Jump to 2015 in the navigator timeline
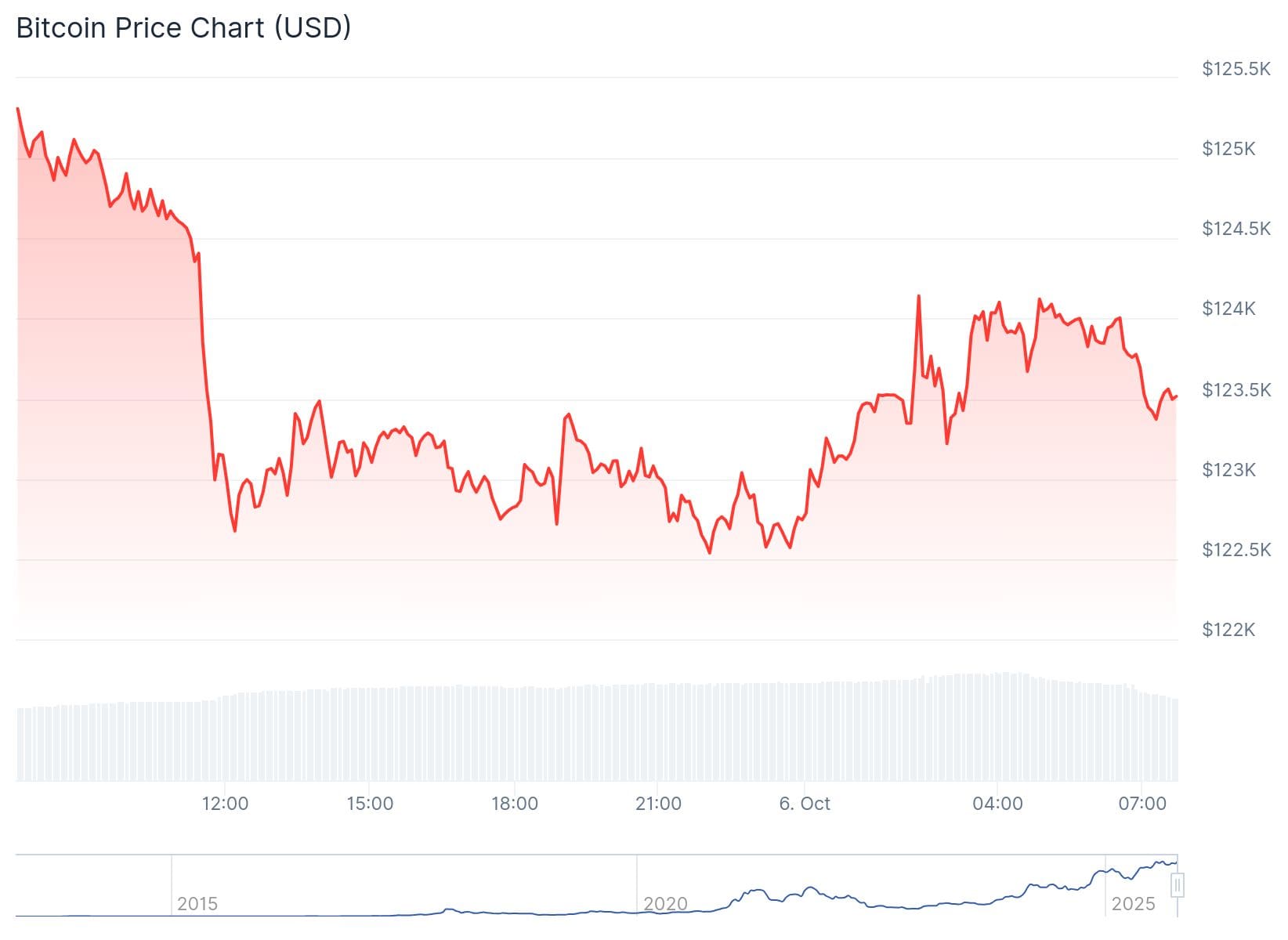The height and width of the screenshot is (940, 1288). 197,904
